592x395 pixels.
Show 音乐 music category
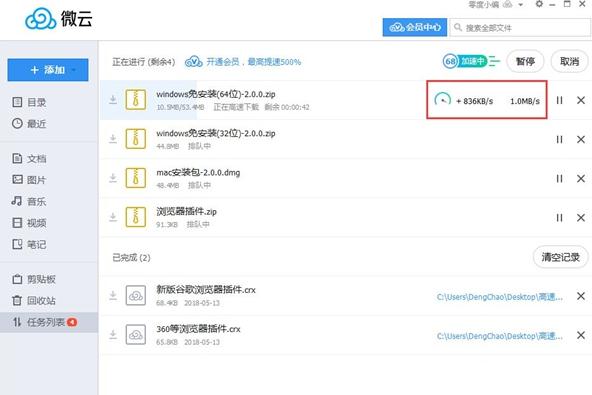pyautogui.click(x=29, y=201)
